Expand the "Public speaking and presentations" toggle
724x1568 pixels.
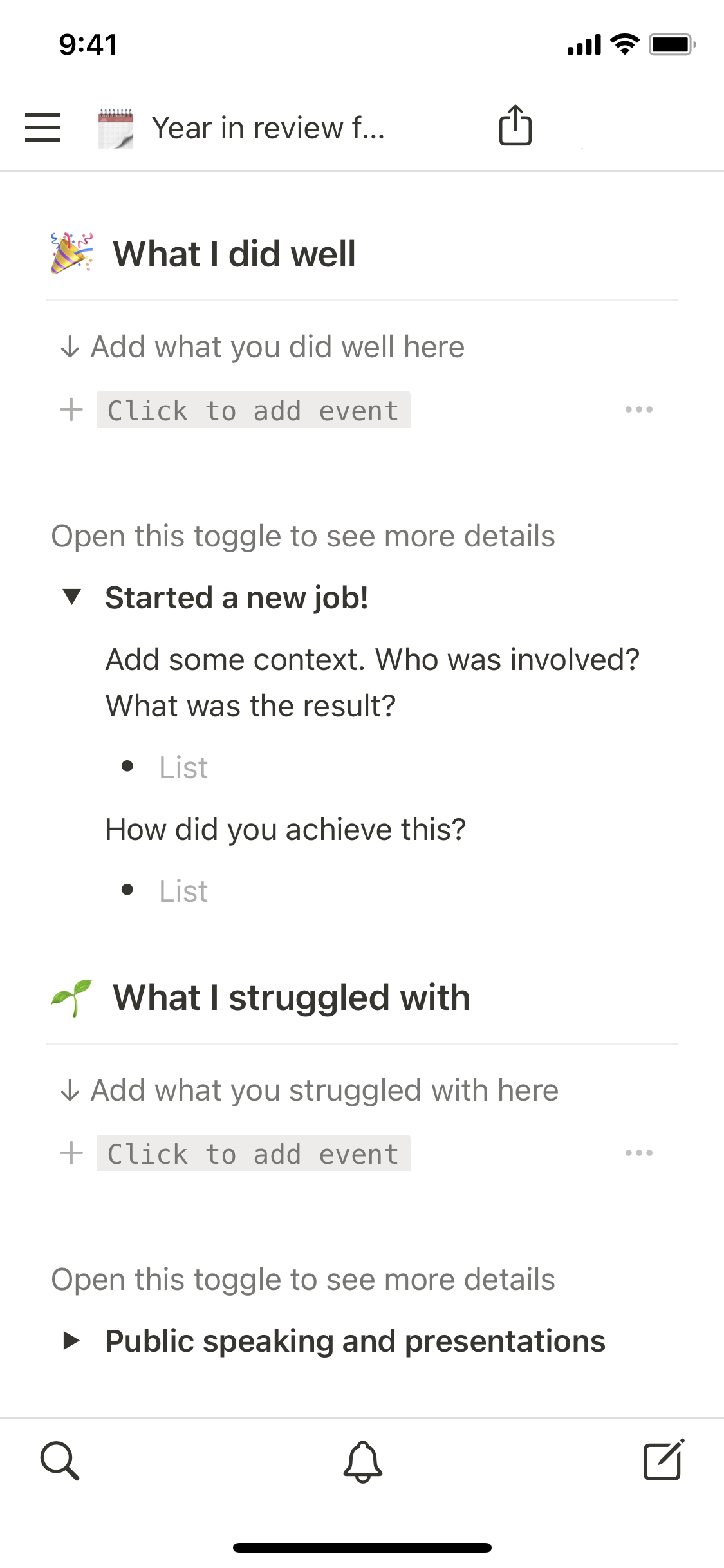pos(72,1341)
